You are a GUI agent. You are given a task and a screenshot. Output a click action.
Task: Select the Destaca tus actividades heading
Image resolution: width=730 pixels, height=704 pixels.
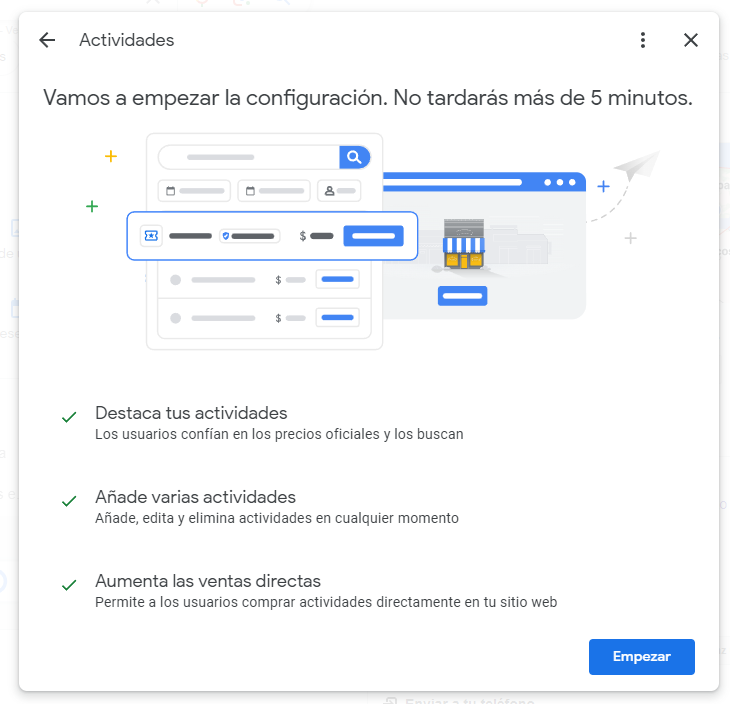[x=191, y=413]
